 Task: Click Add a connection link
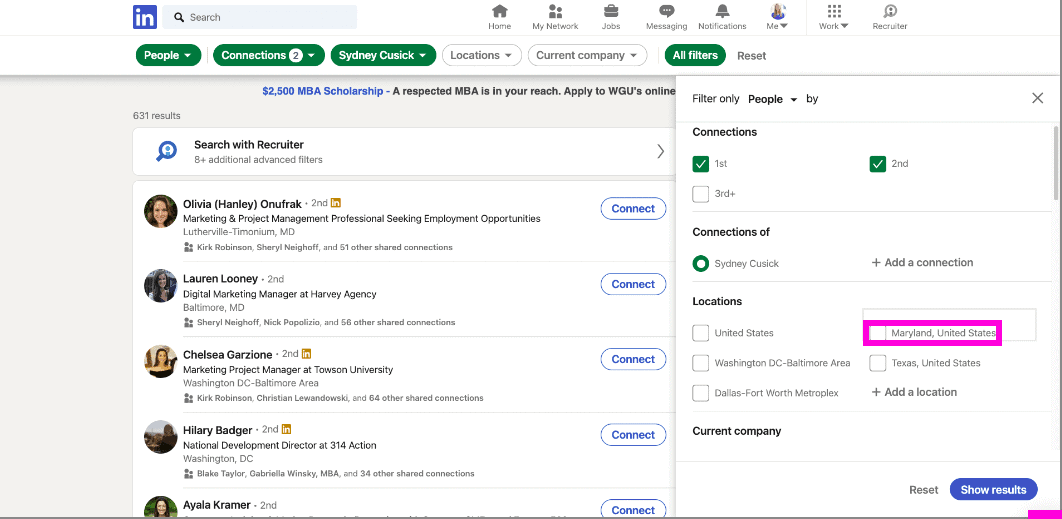[922, 263]
